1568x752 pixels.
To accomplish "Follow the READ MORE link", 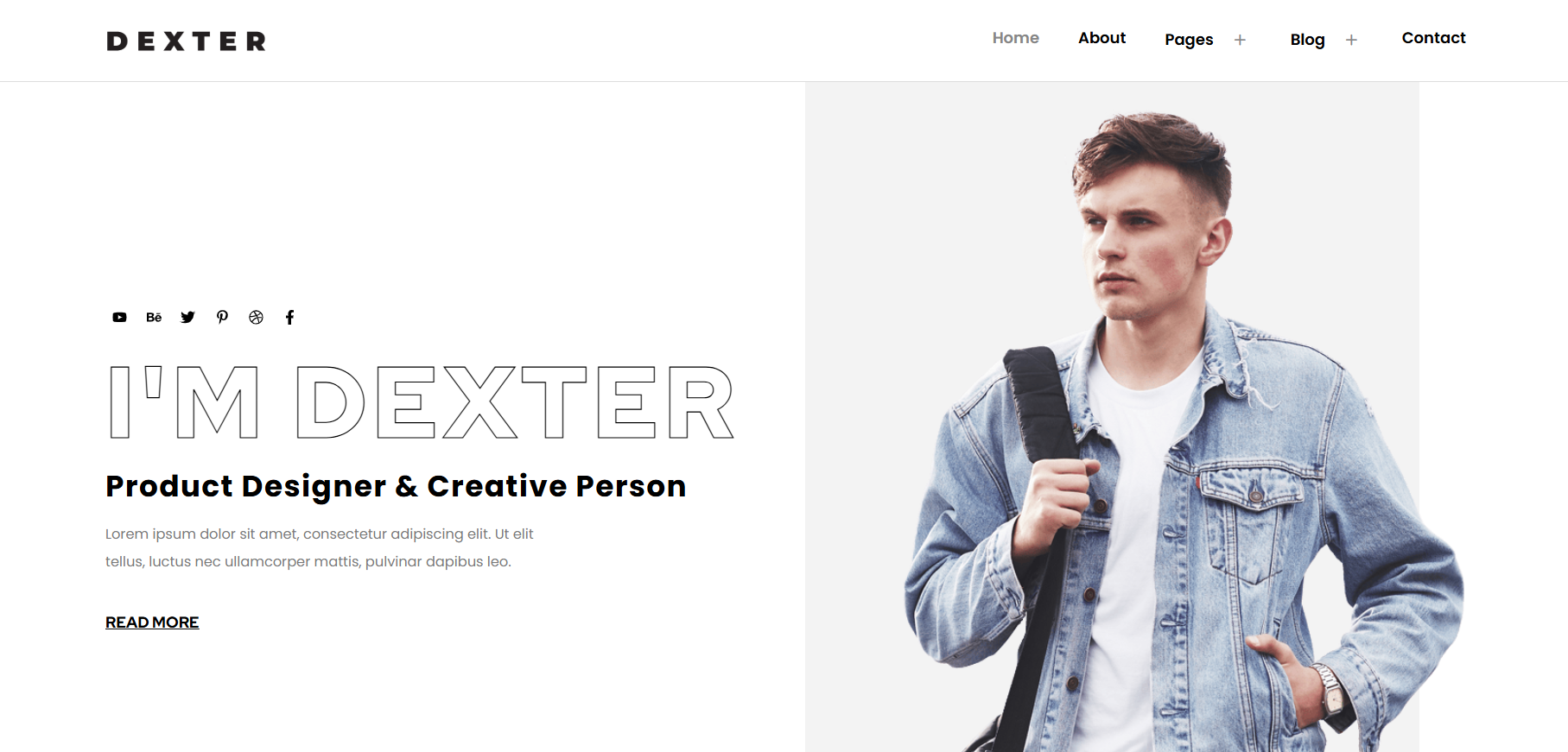I will pyautogui.click(x=152, y=622).
